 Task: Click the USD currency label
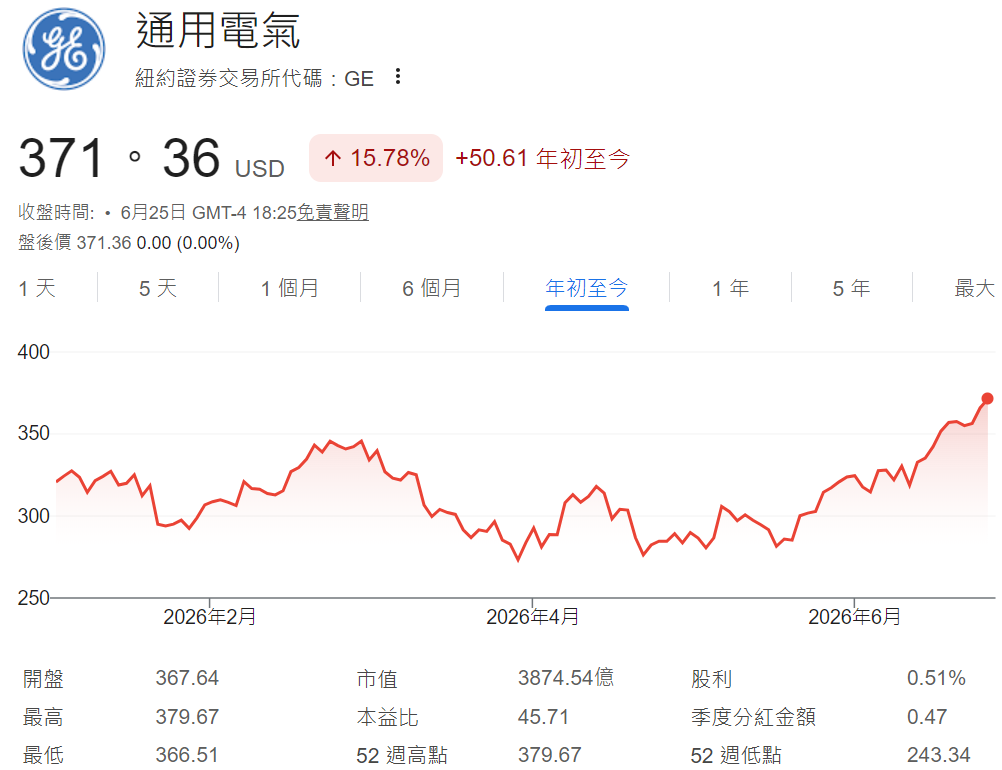coord(259,169)
